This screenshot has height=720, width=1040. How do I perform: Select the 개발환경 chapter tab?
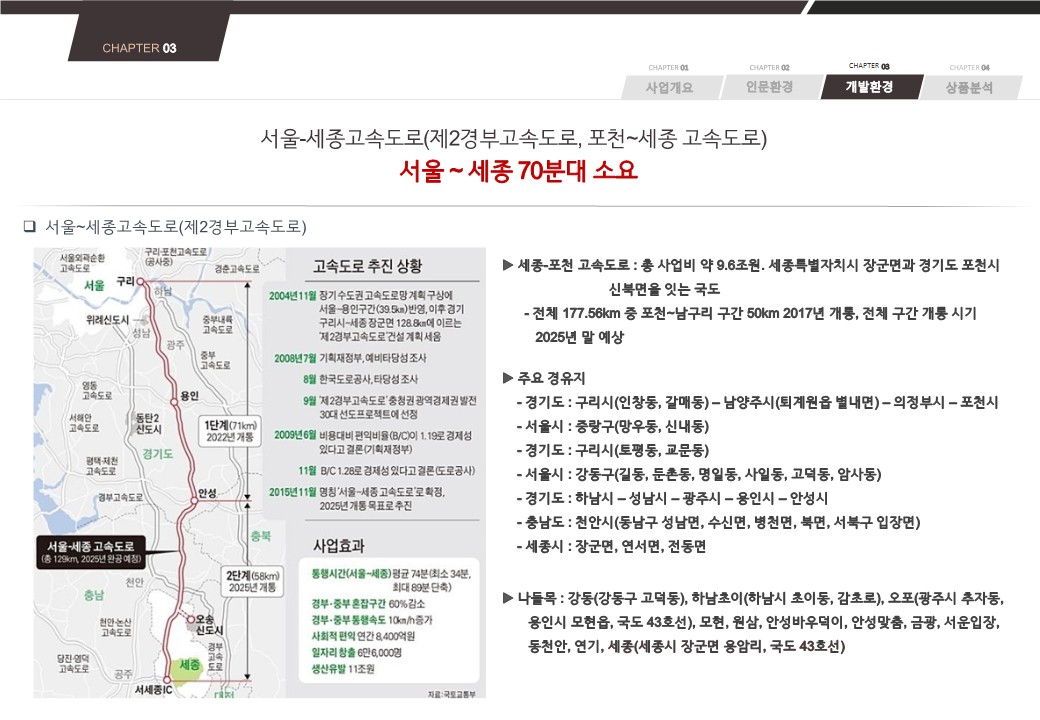pyautogui.click(x=870, y=87)
